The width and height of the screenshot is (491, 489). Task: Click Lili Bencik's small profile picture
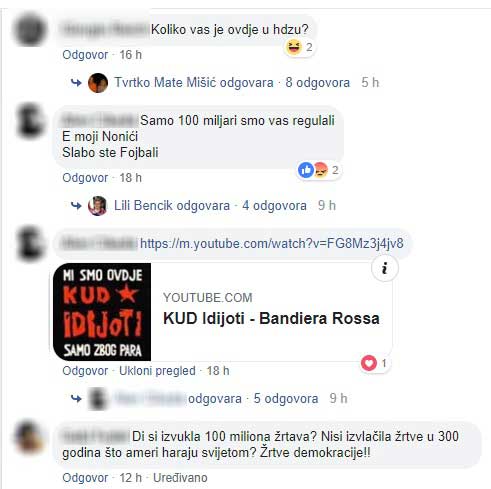pos(97,206)
